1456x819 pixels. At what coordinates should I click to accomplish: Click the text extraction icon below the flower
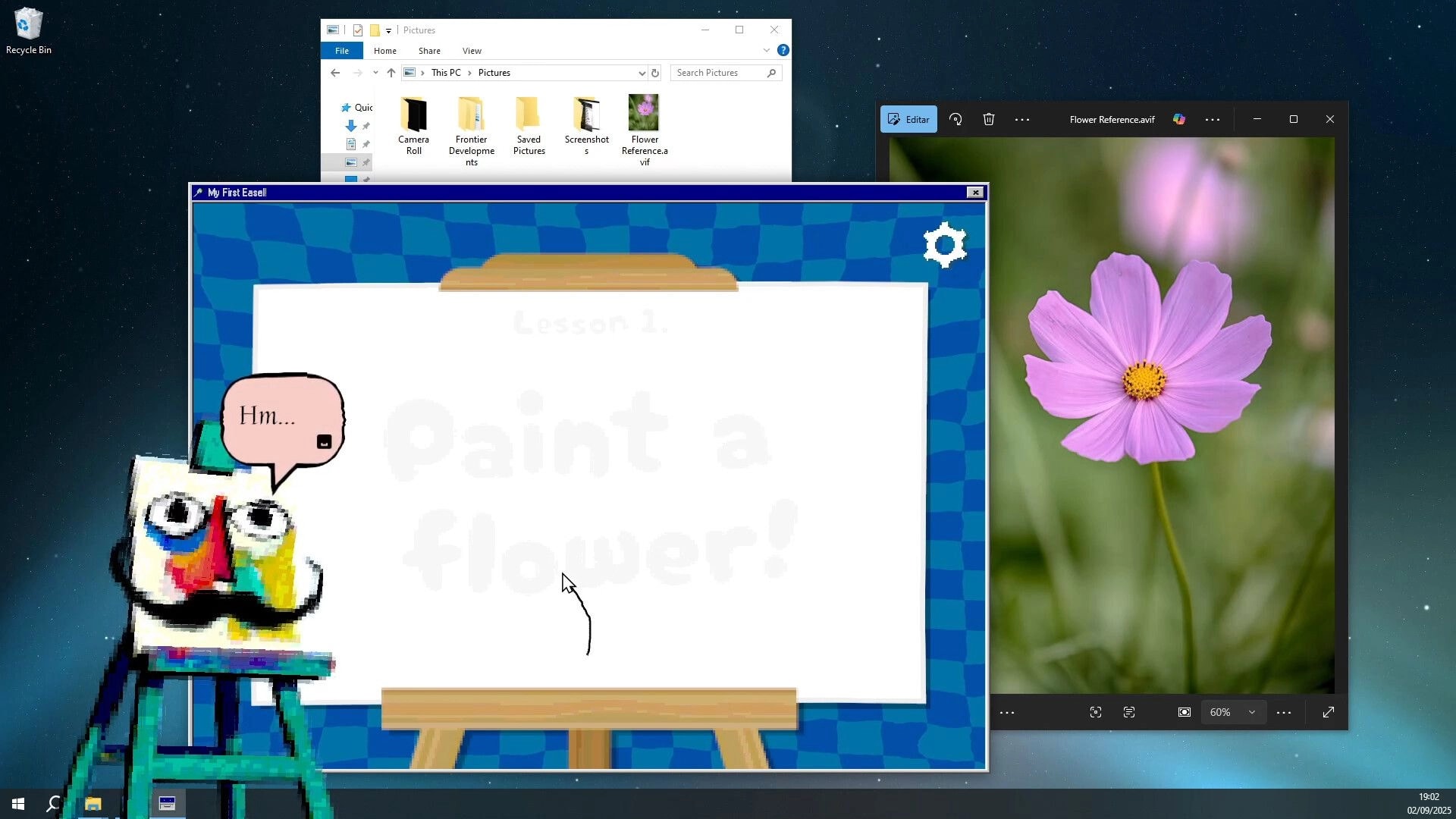1129,712
